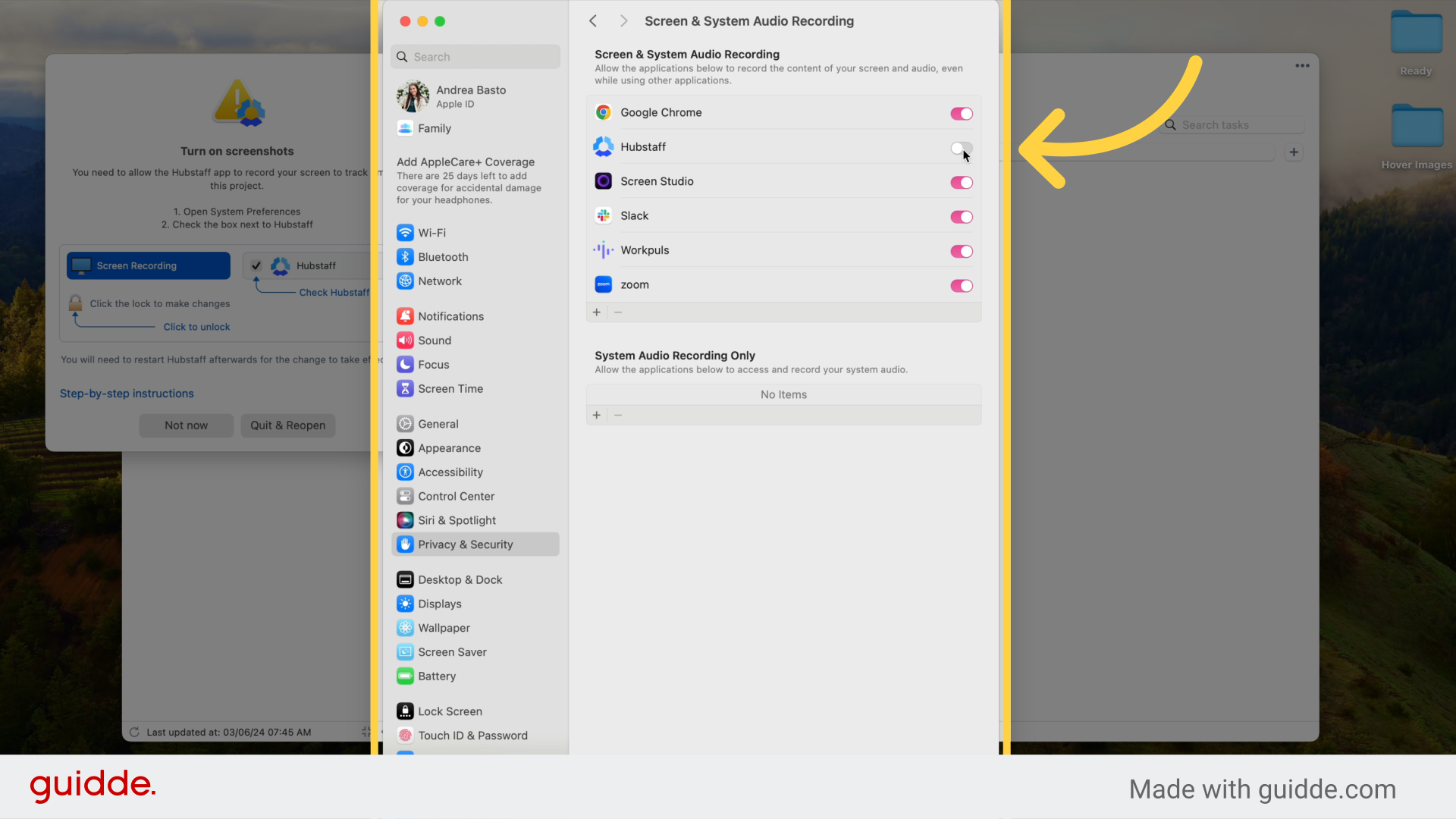This screenshot has height=819, width=1456.
Task: Enable the Hubstaff screen recording toggle
Action: 961,148
